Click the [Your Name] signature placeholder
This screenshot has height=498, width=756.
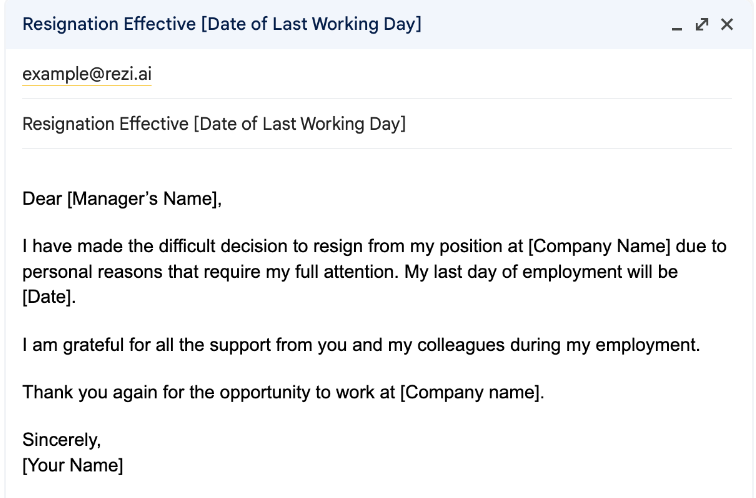[x=72, y=465]
